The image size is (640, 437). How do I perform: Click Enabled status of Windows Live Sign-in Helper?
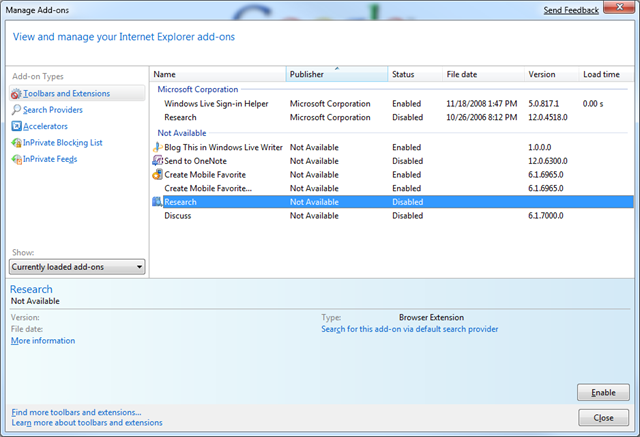(407, 104)
